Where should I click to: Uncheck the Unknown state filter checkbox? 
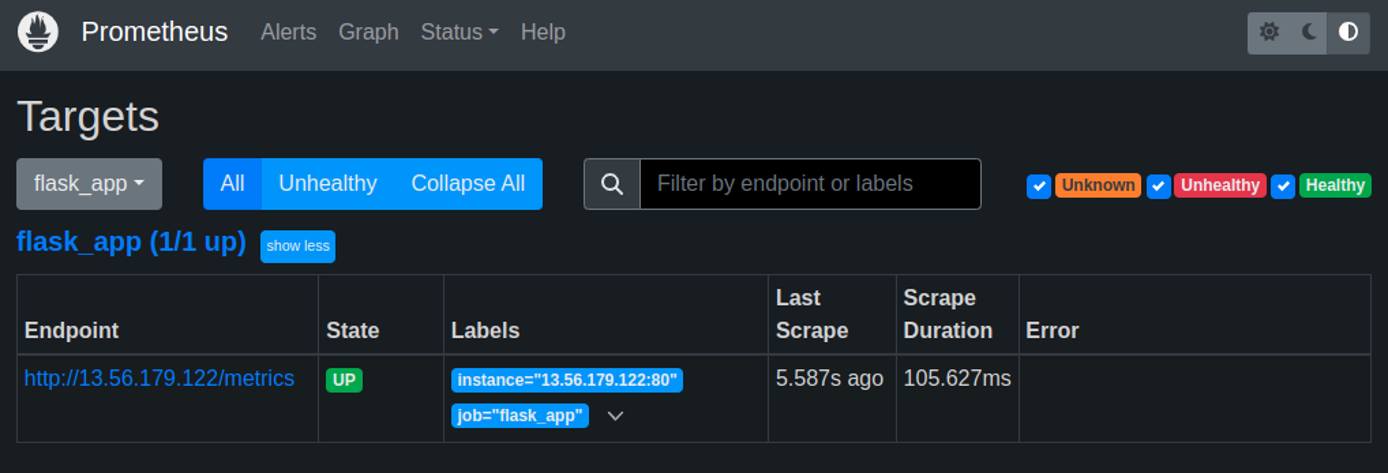1039,186
